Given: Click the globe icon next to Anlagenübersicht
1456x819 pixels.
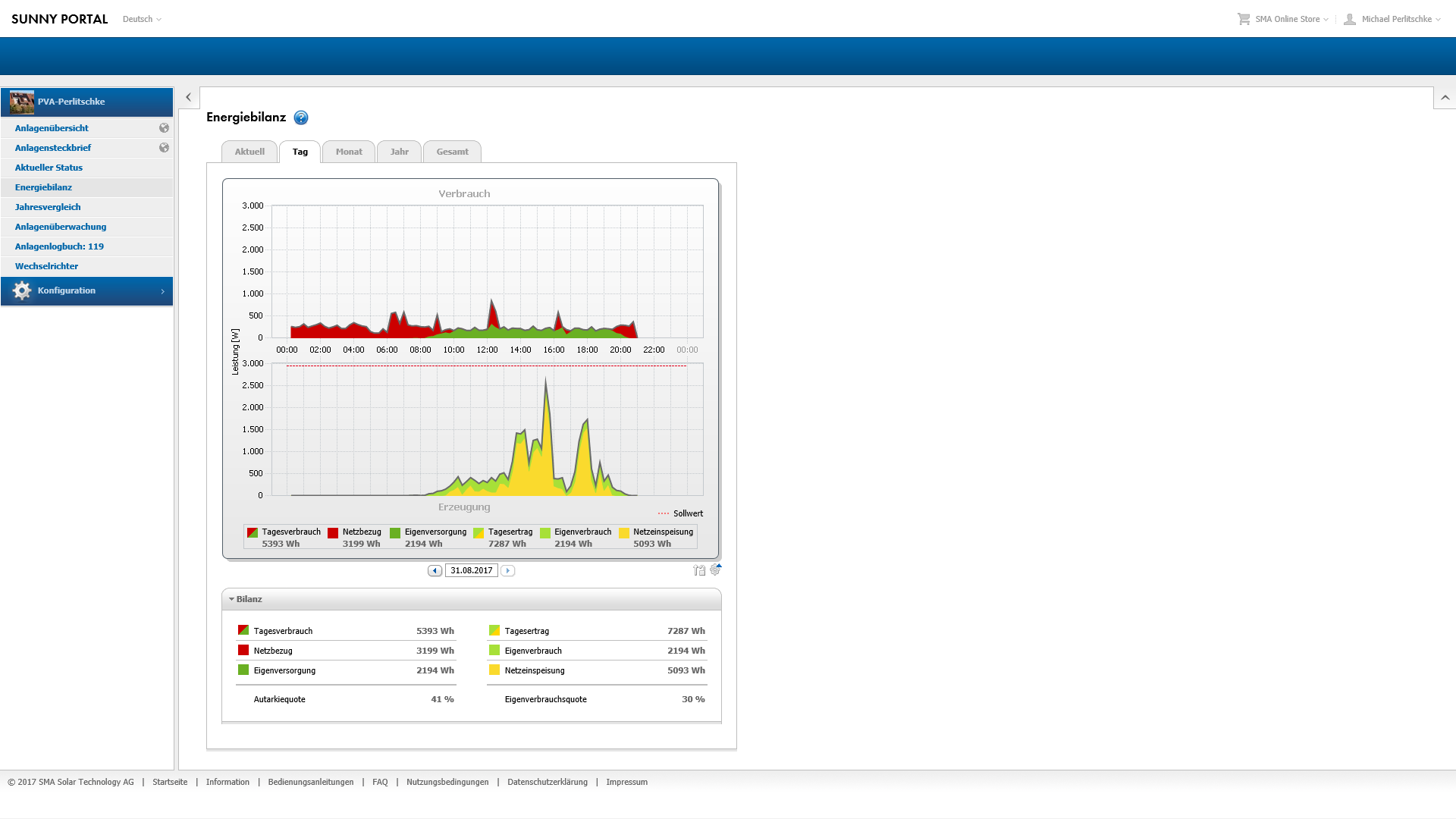Looking at the screenshot, I should (164, 128).
